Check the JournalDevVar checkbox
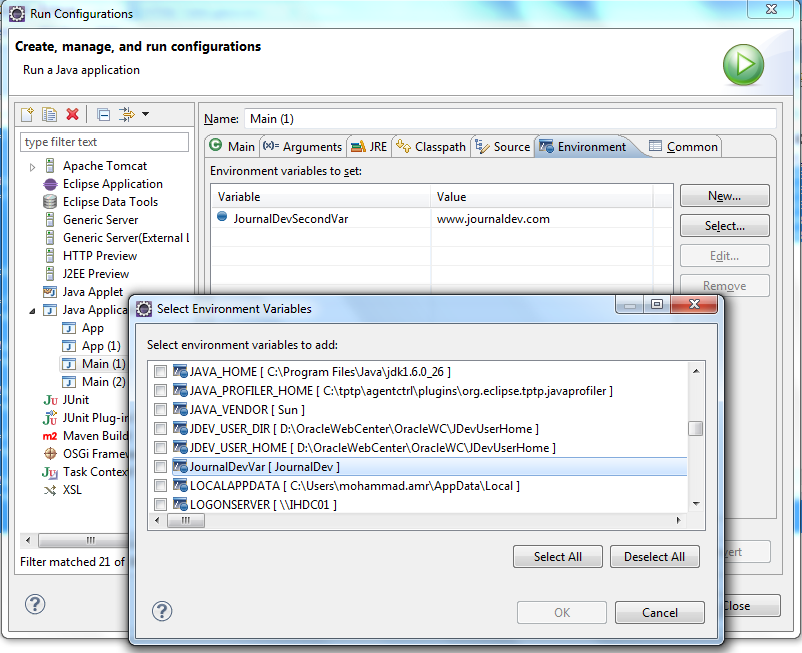 [160, 467]
